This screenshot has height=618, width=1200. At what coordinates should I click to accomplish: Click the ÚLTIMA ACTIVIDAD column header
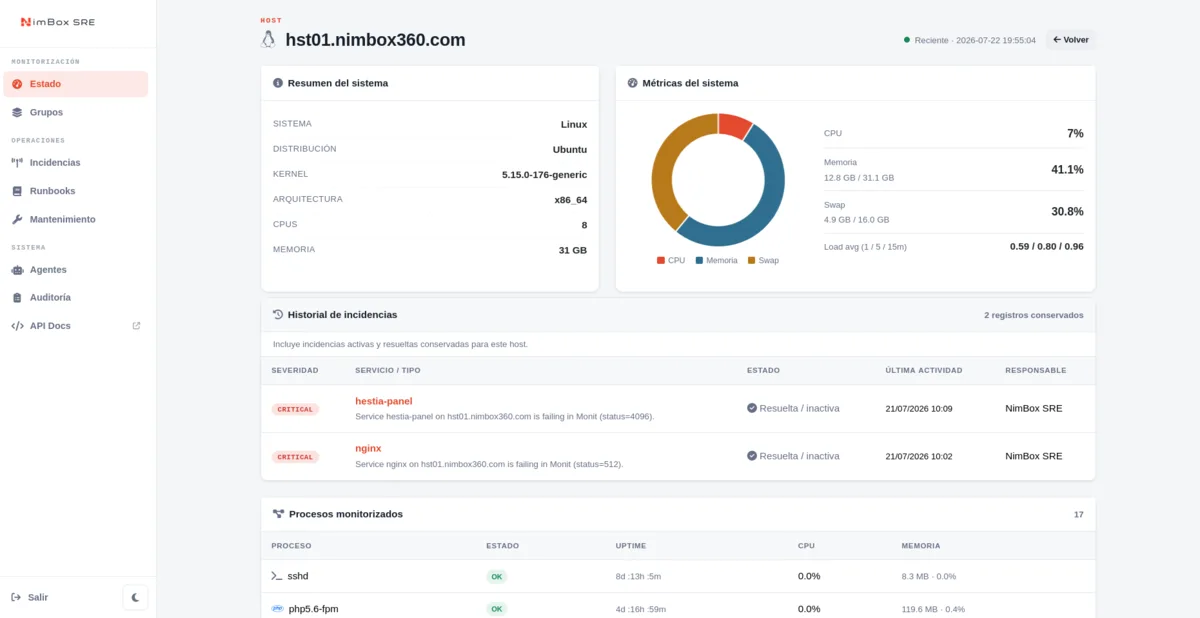923,370
